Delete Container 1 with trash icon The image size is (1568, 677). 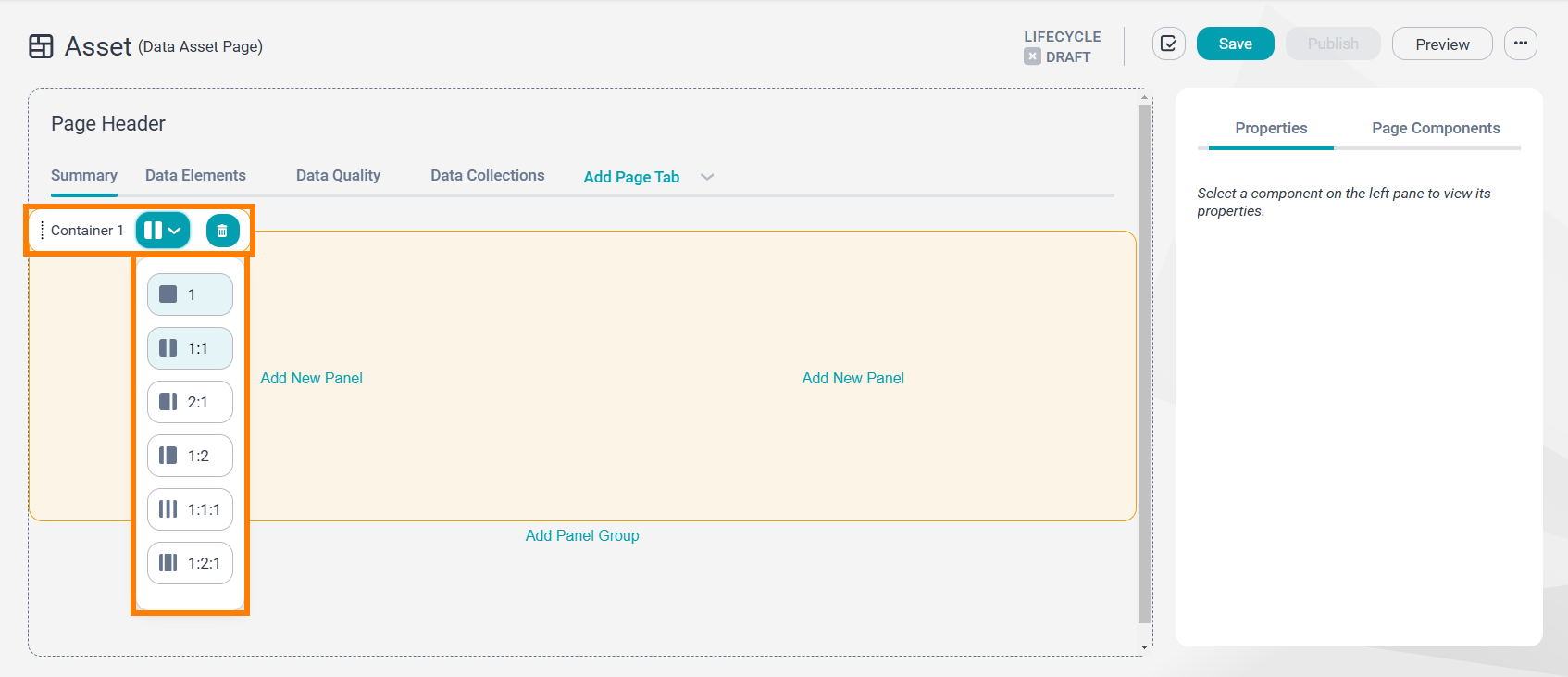click(x=222, y=231)
